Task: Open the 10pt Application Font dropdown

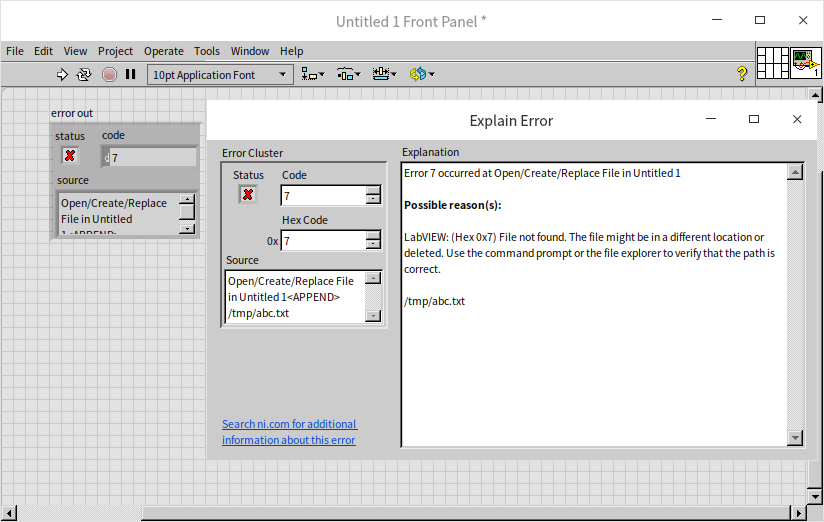Action: click(x=220, y=74)
